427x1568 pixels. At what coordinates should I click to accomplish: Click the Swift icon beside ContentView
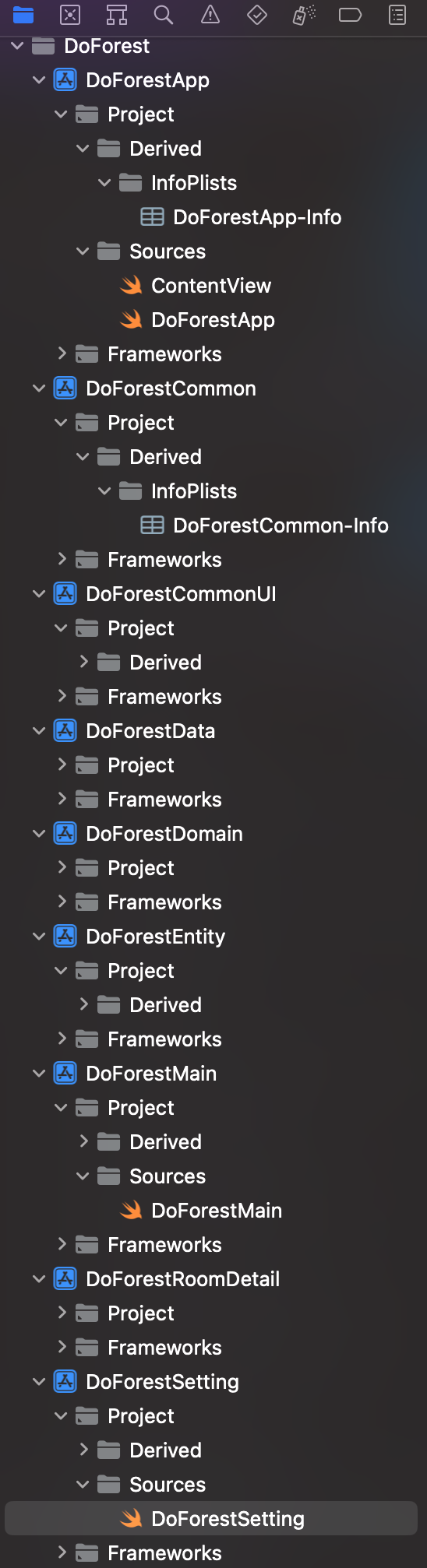(131, 286)
